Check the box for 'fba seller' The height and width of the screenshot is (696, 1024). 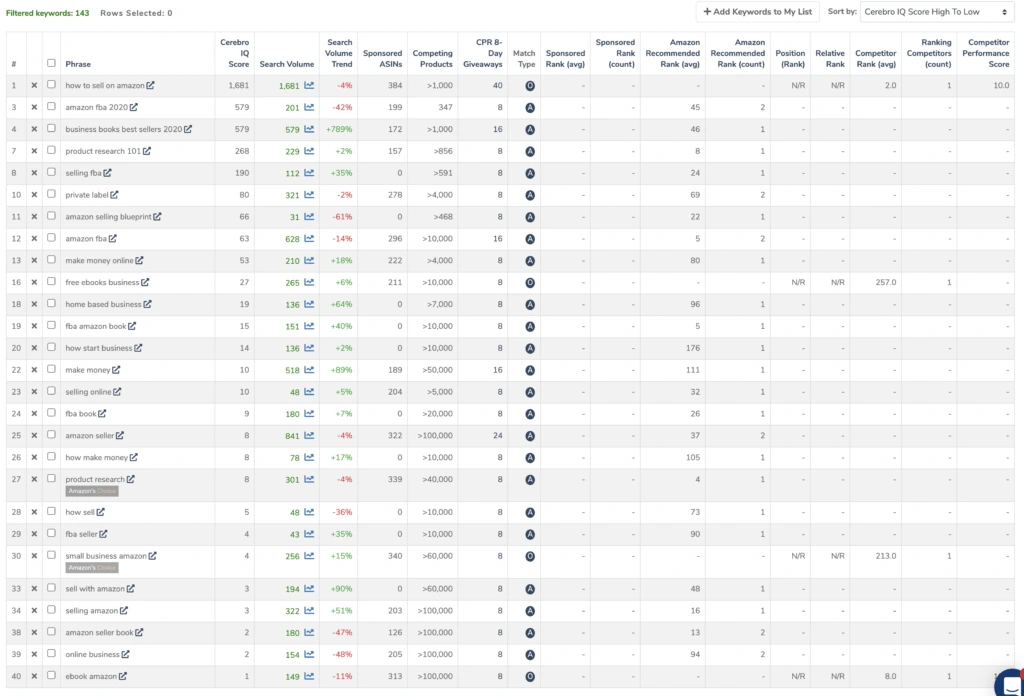tap(51, 533)
